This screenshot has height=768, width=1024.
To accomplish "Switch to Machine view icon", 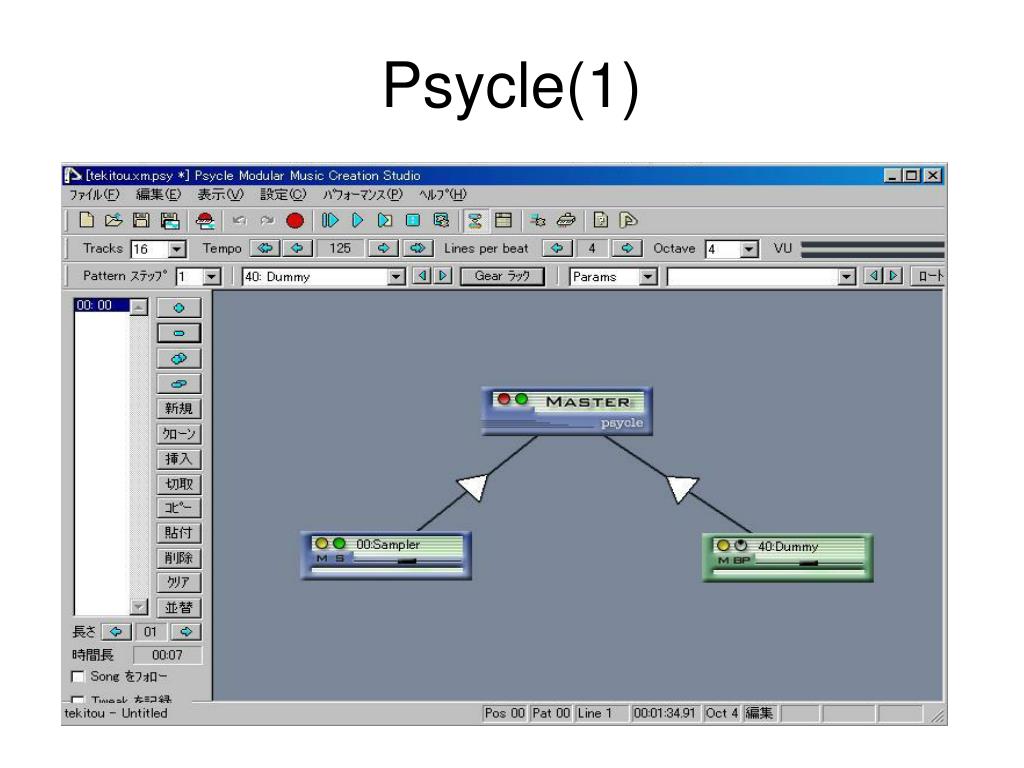I will pyautogui.click(x=475, y=221).
